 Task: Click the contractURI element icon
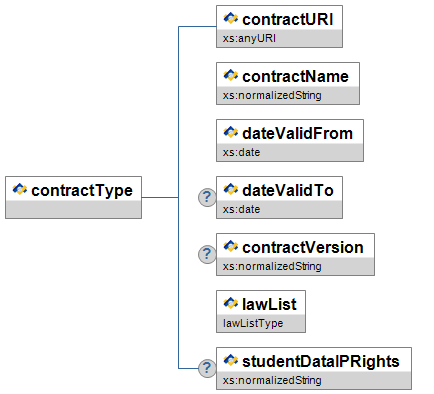(231, 18)
